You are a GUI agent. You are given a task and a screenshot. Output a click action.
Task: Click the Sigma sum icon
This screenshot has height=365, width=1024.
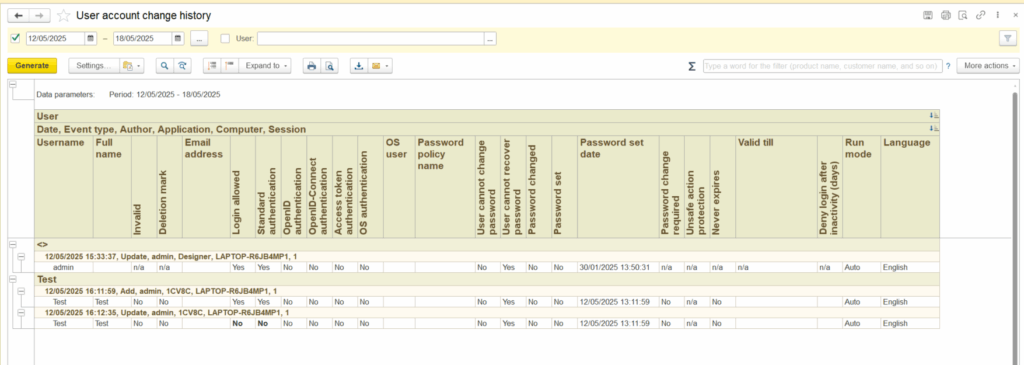(x=692, y=66)
